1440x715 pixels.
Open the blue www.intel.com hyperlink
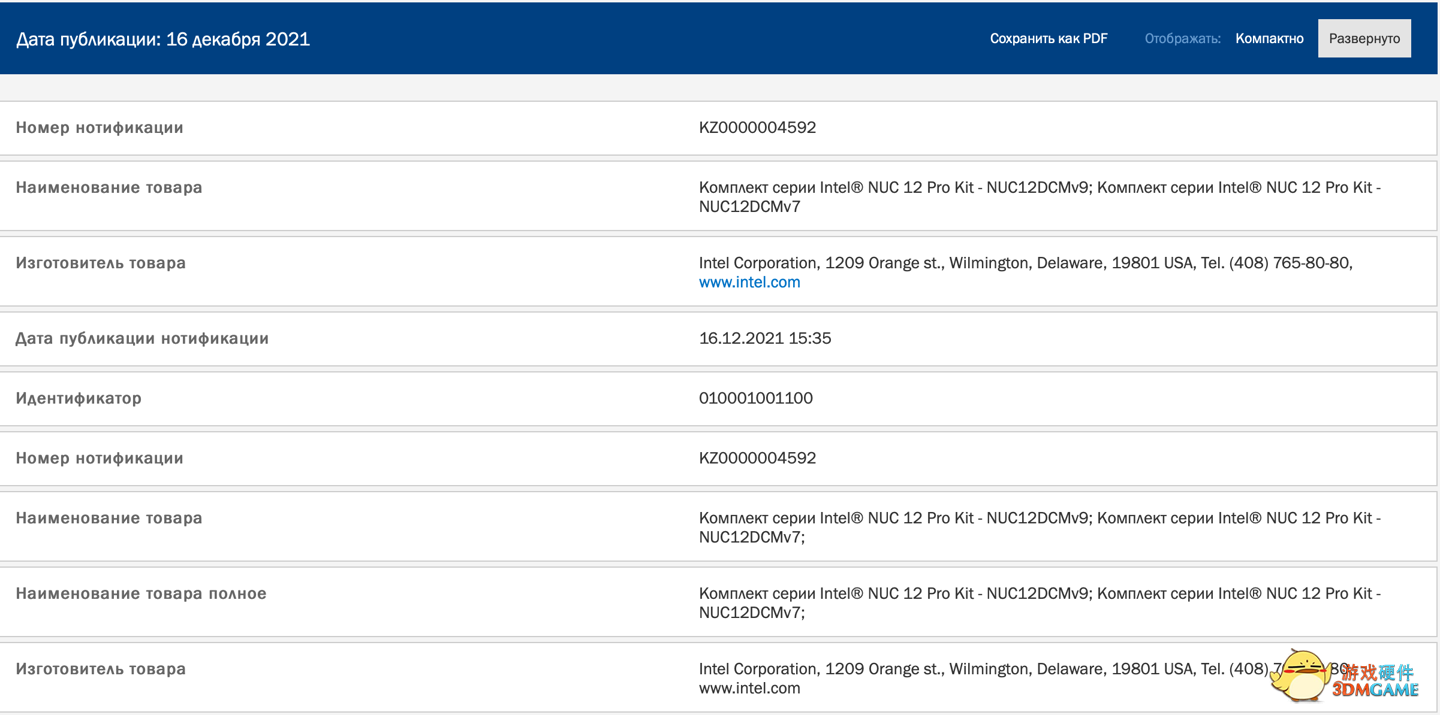click(x=749, y=282)
